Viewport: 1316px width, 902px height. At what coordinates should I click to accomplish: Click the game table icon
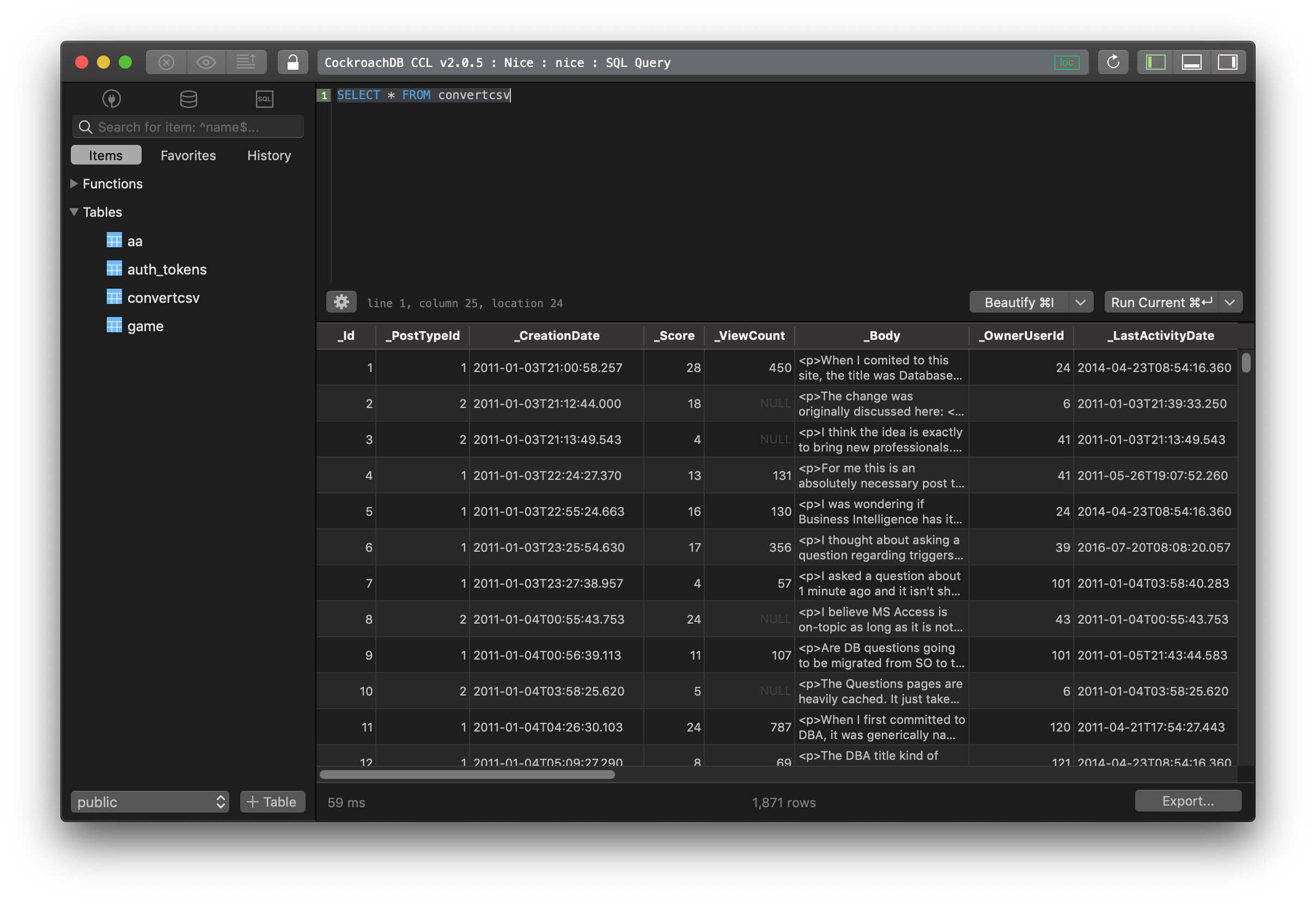tap(114, 326)
